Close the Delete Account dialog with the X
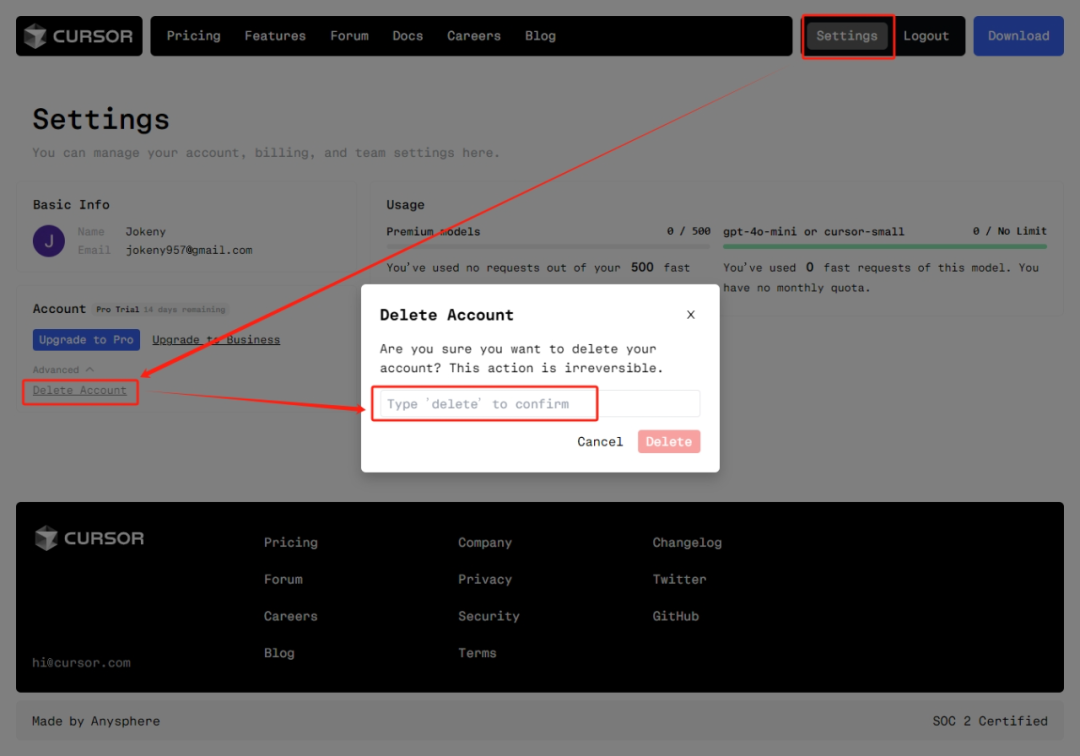1080x756 pixels. pyautogui.click(x=690, y=315)
